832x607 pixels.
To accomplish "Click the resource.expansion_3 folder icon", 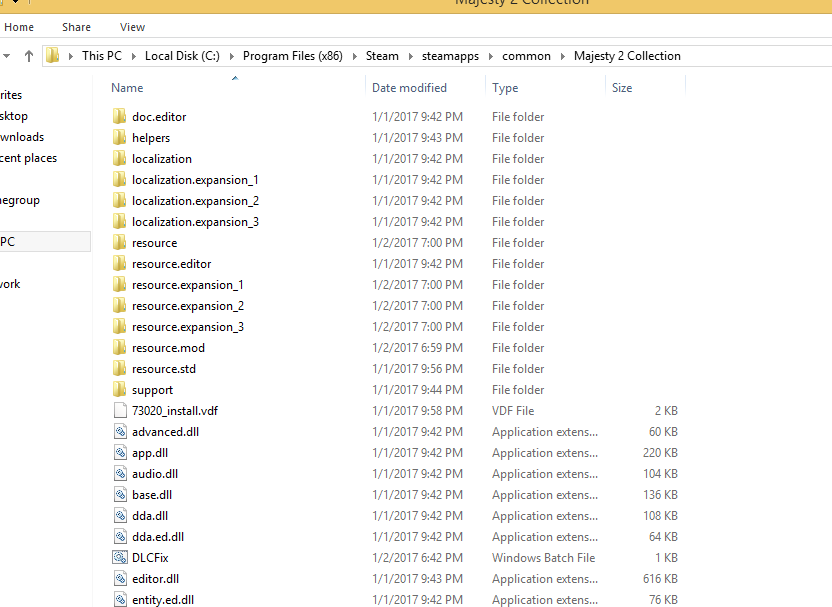I will point(119,326).
